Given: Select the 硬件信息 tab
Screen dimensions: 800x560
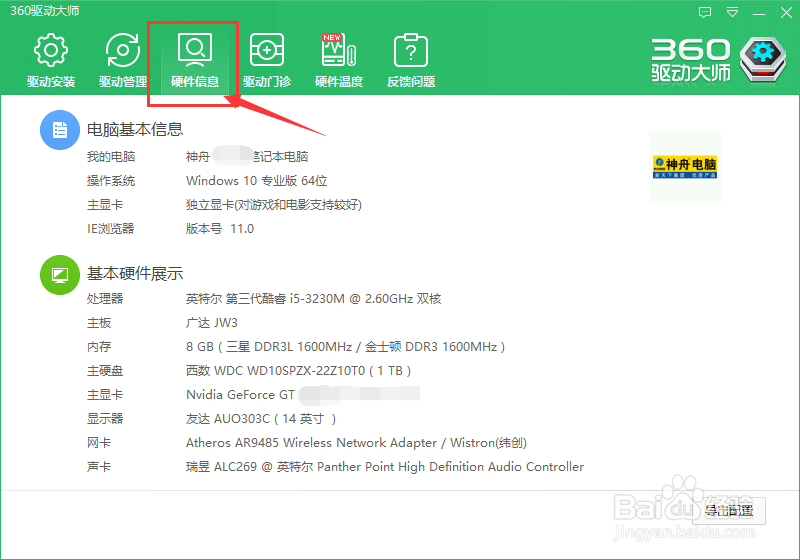Looking at the screenshot, I should (195, 60).
